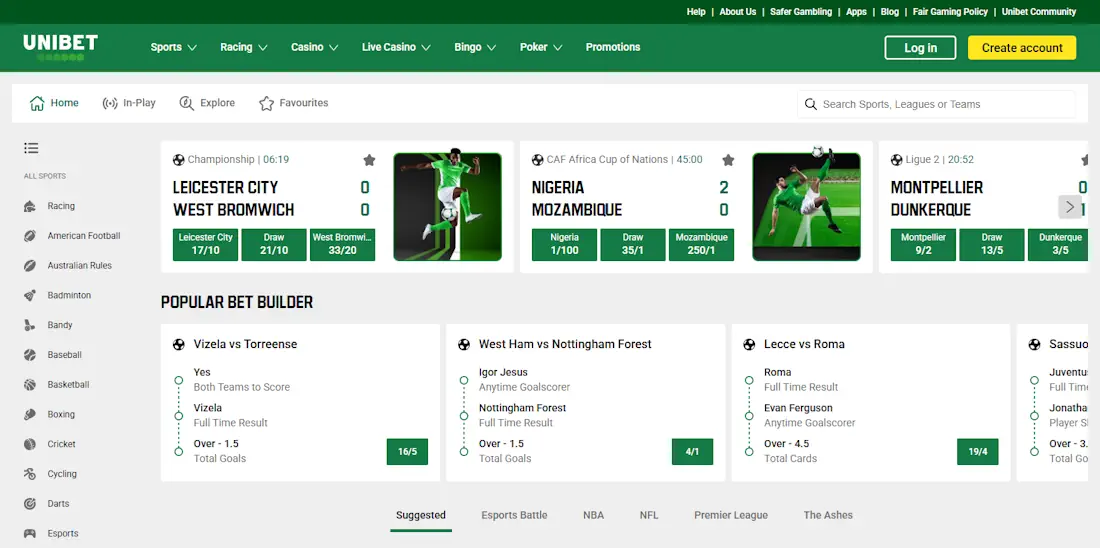Image resolution: width=1100 pixels, height=548 pixels.
Task: Open the Blog link
Action: [890, 12]
